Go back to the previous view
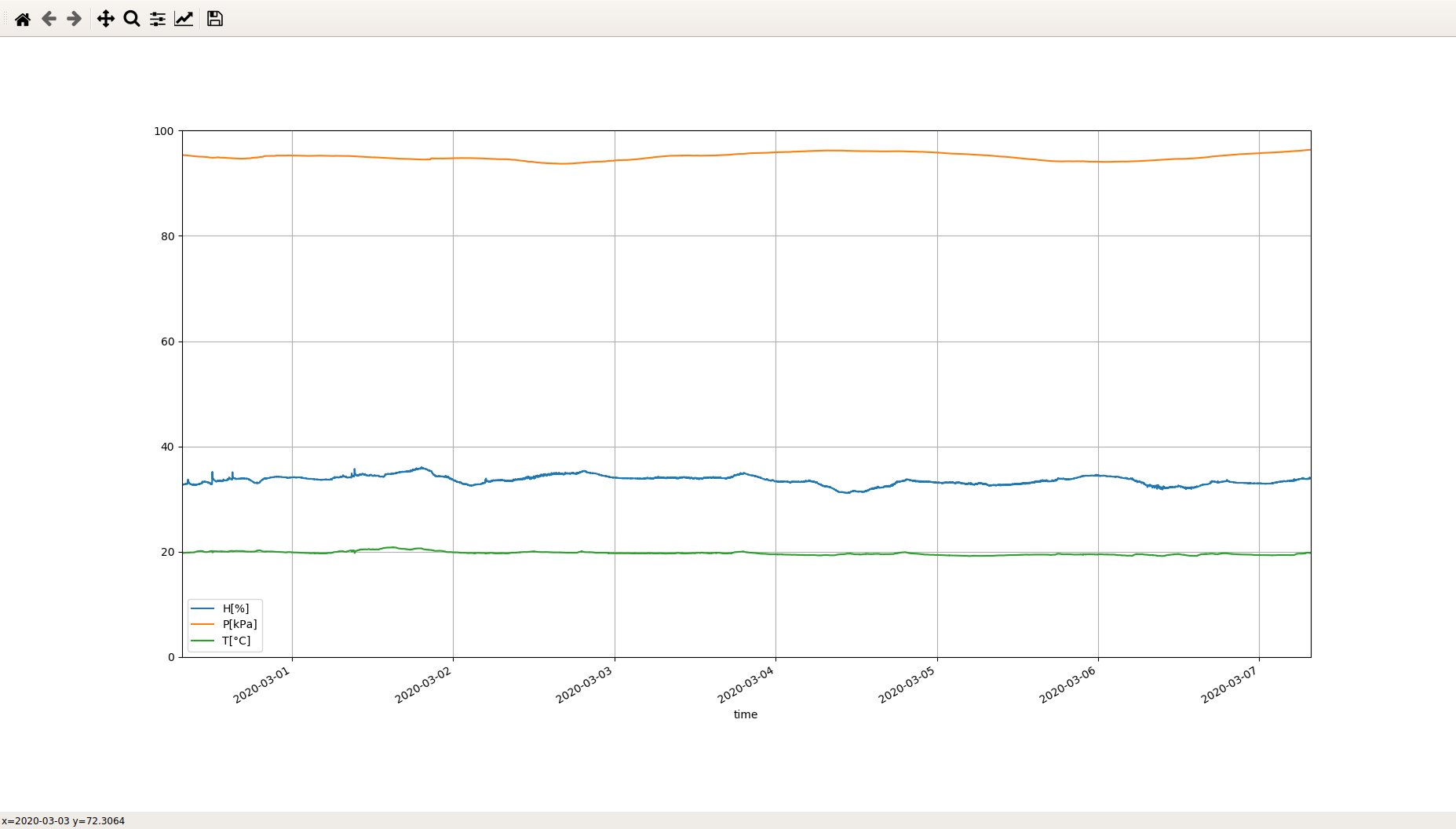The width and height of the screenshot is (1456, 829). click(x=49, y=19)
